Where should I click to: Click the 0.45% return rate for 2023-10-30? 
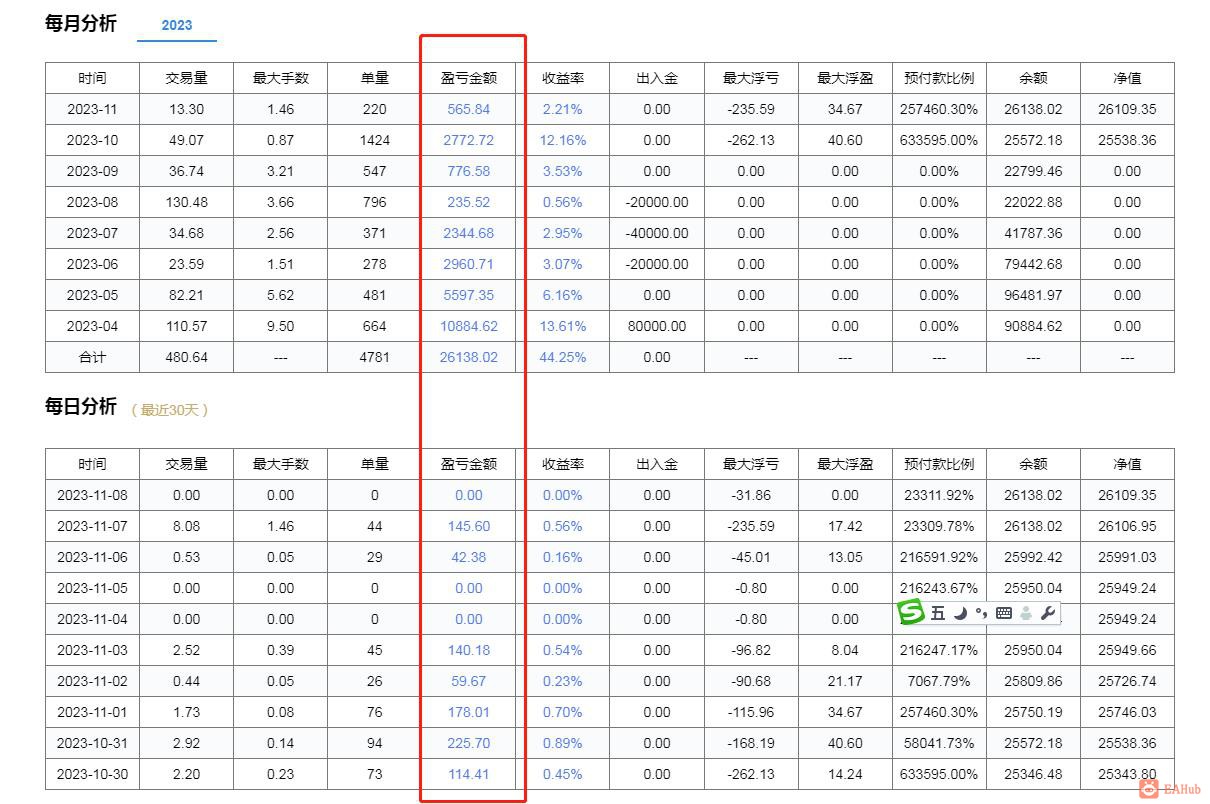pos(563,774)
